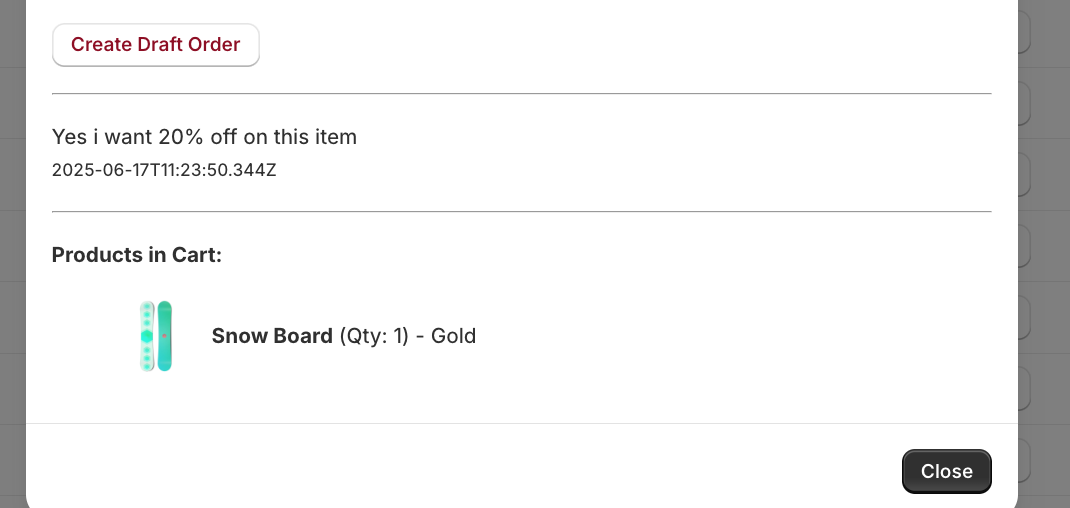Click the dimmed backdrop left of the modal

click(x=12, y=250)
